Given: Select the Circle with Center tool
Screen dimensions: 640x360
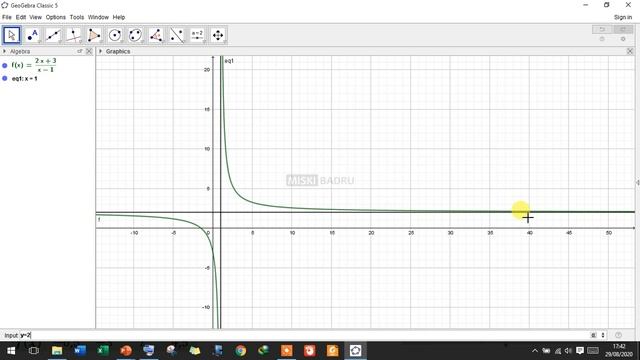Looking at the screenshot, I should [115, 35].
